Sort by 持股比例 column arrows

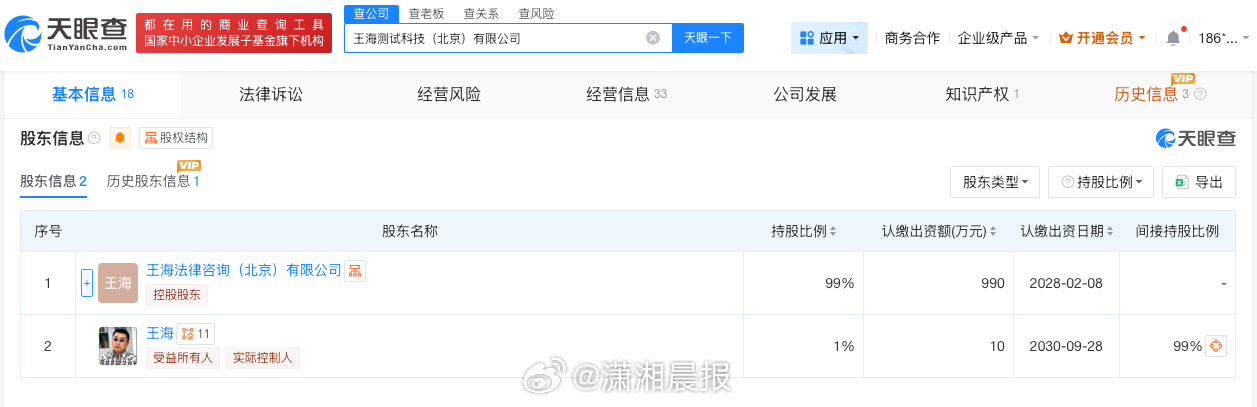832,231
